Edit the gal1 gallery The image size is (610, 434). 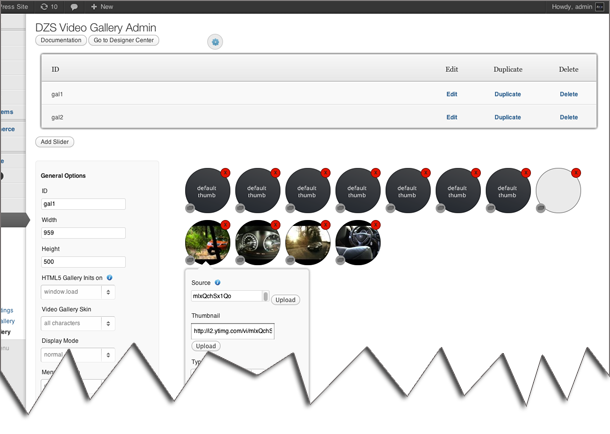452,94
